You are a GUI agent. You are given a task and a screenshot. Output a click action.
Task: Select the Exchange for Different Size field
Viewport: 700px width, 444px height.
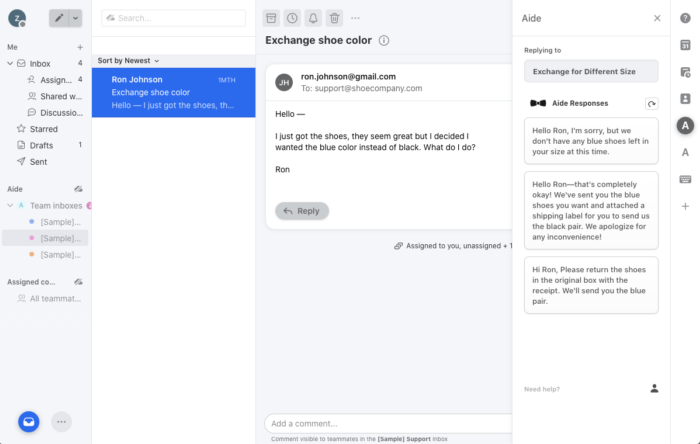(591, 71)
